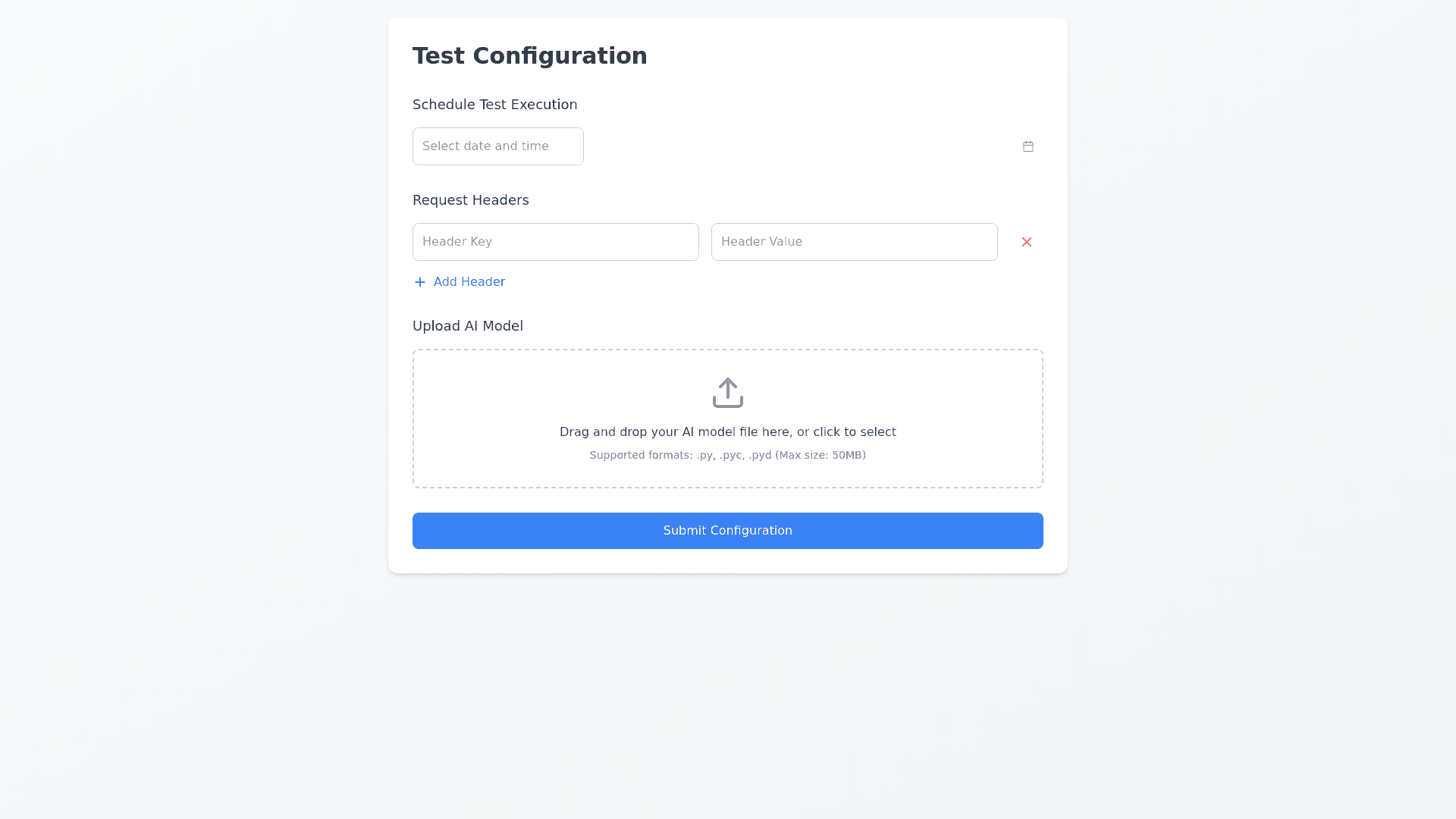Click the Upload AI Model label
The width and height of the screenshot is (1456, 819).
click(x=467, y=326)
